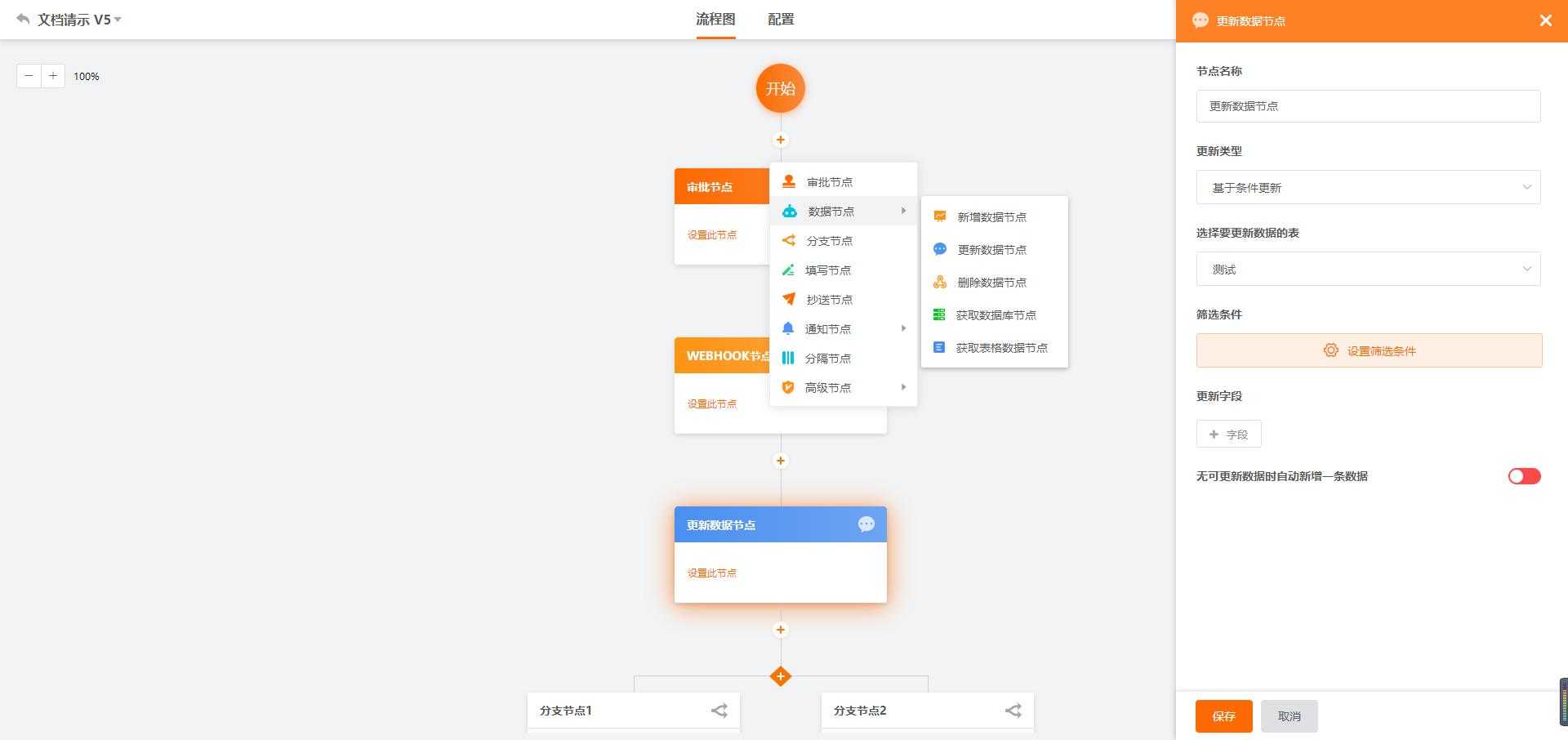
Task: Click the 获取表格数据节点 blue table icon
Action: point(939,347)
